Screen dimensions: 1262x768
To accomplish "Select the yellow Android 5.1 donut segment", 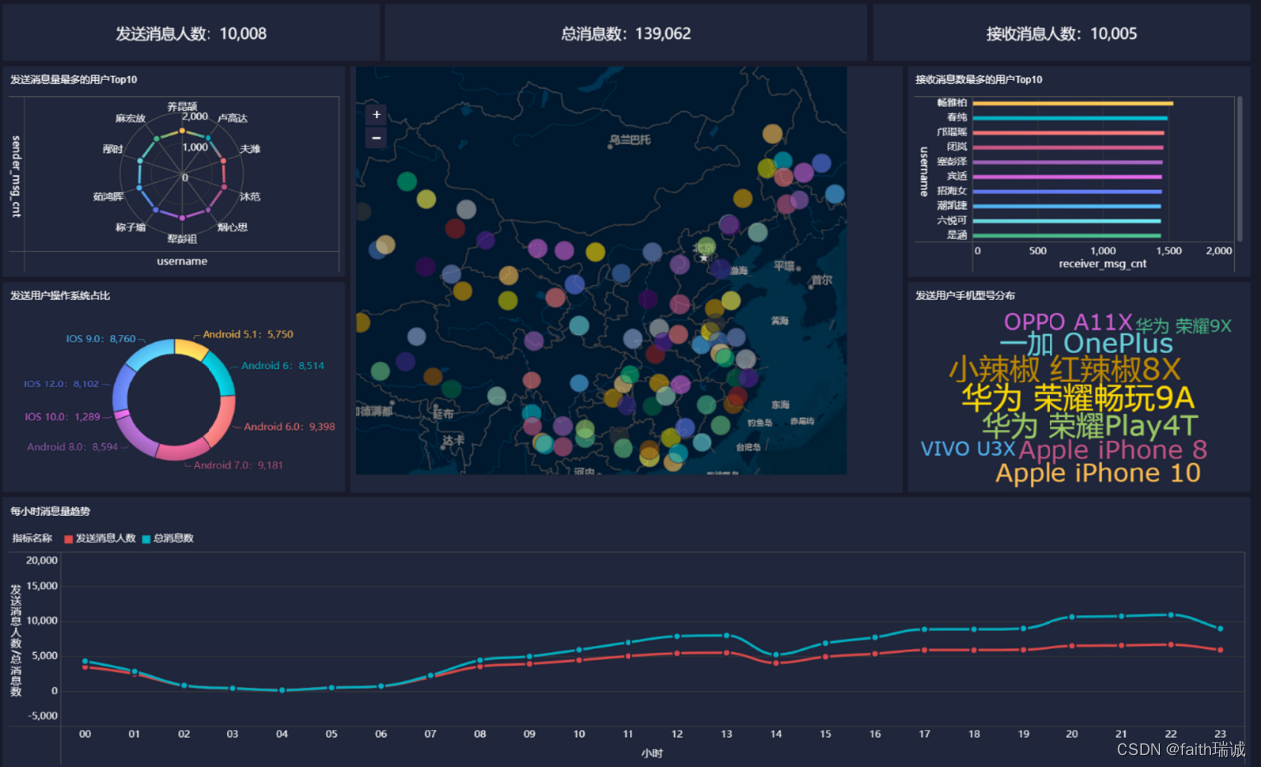I will point(190,349).
